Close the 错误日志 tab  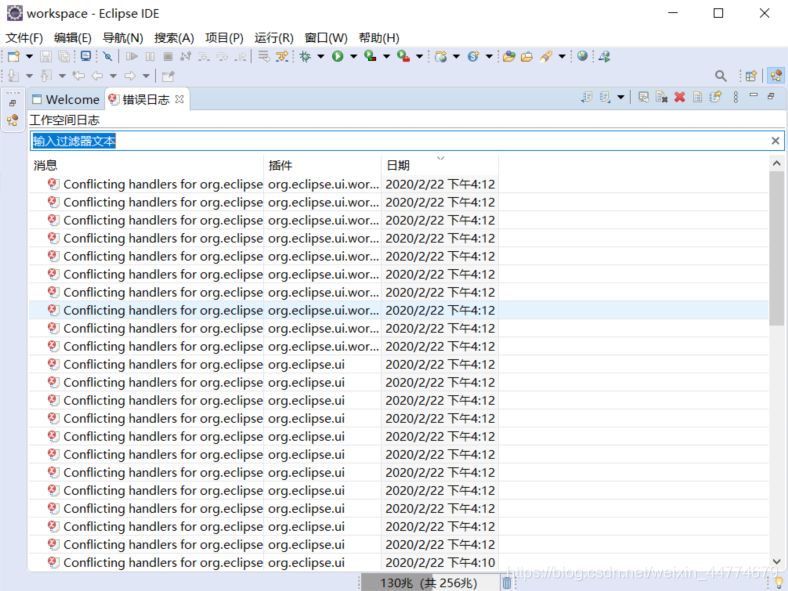pyautogui.click(x=179, y=100)
